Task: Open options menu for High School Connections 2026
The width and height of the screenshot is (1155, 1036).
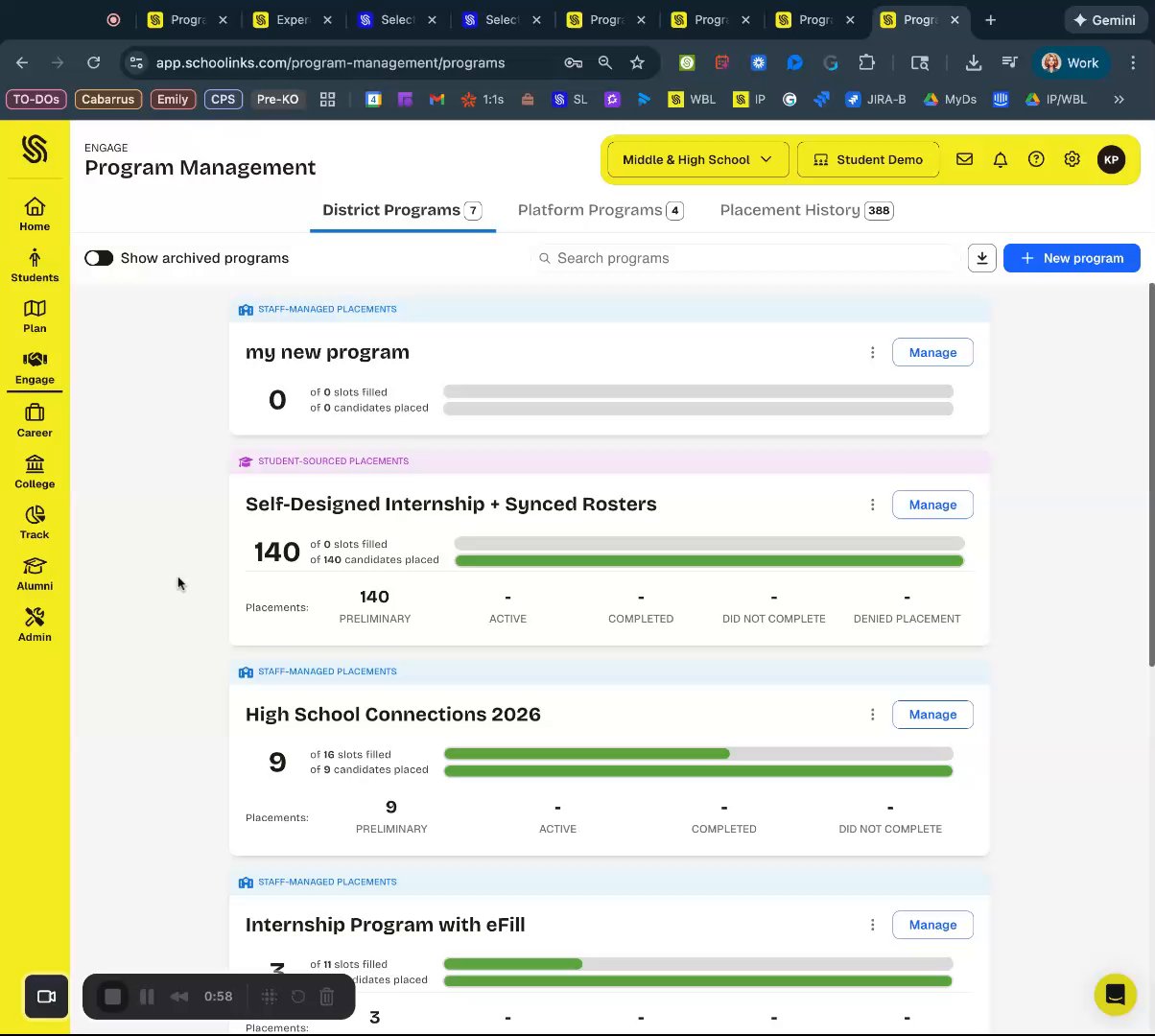Action: (x=872, y=715)
